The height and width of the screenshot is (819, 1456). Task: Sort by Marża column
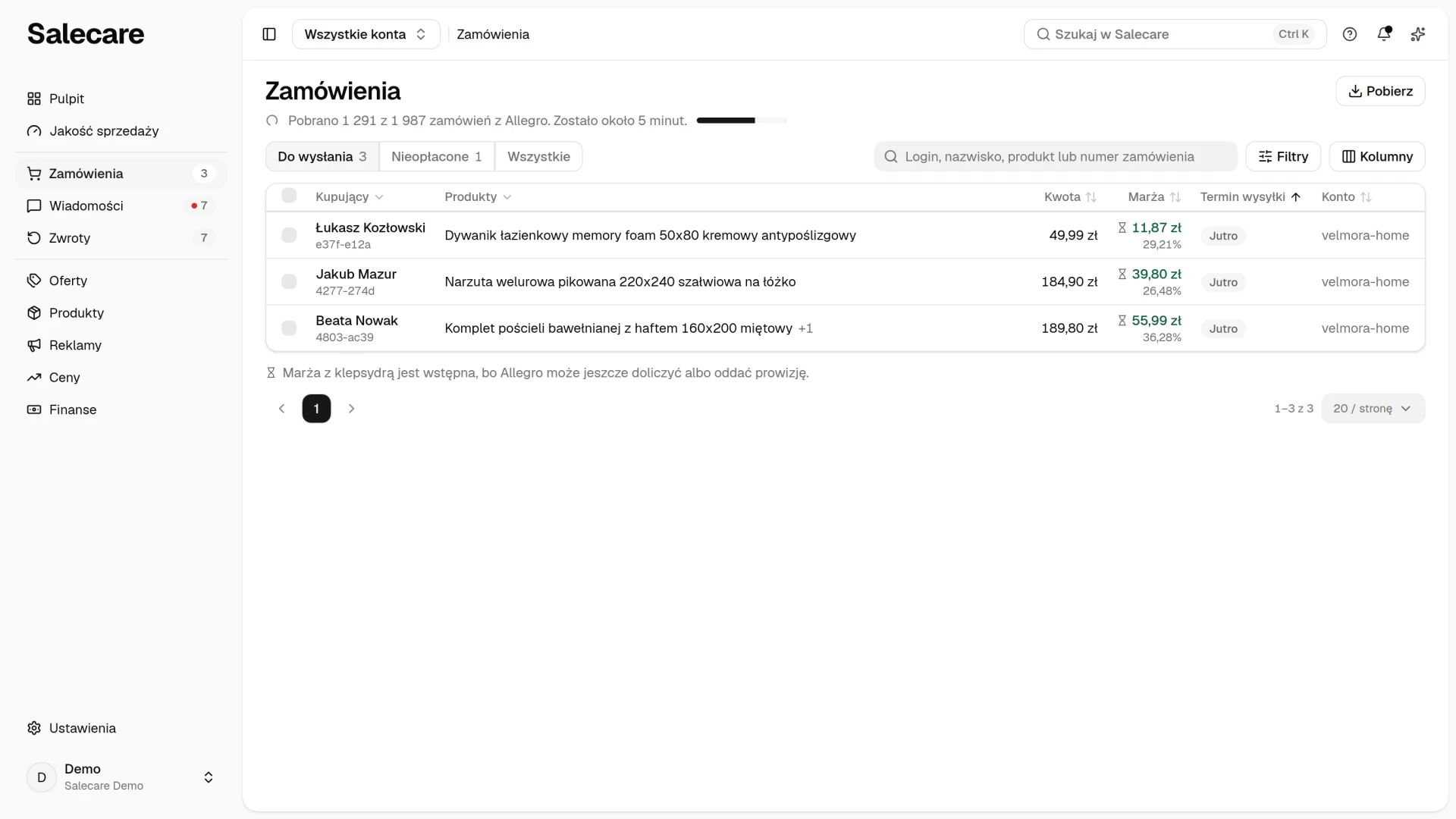tap(1154, 197)
